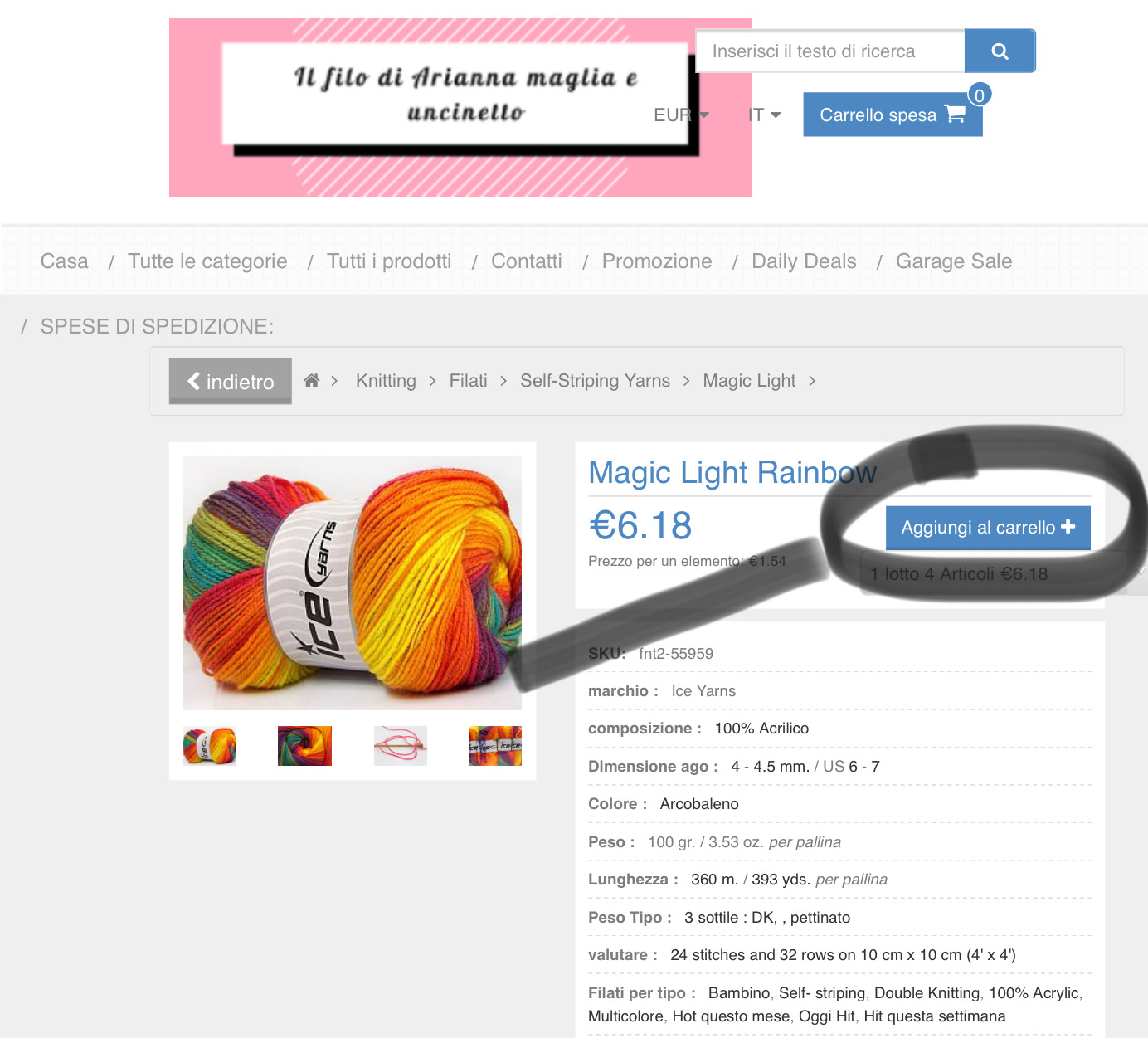Expand the EUR currency dropdown
The height and width of the screenshot is (1038, 1148).
point(681,115)
